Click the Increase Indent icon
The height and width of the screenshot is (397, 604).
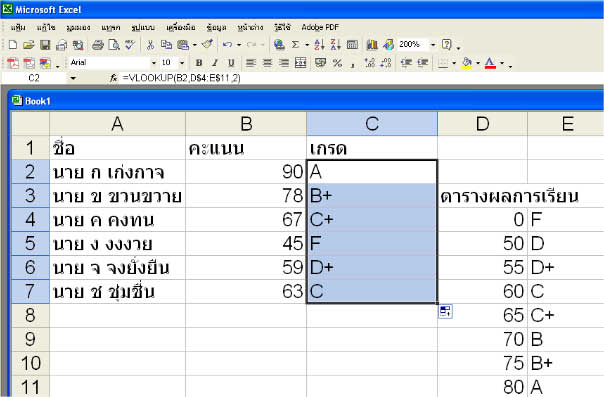(x=423, y=63)
